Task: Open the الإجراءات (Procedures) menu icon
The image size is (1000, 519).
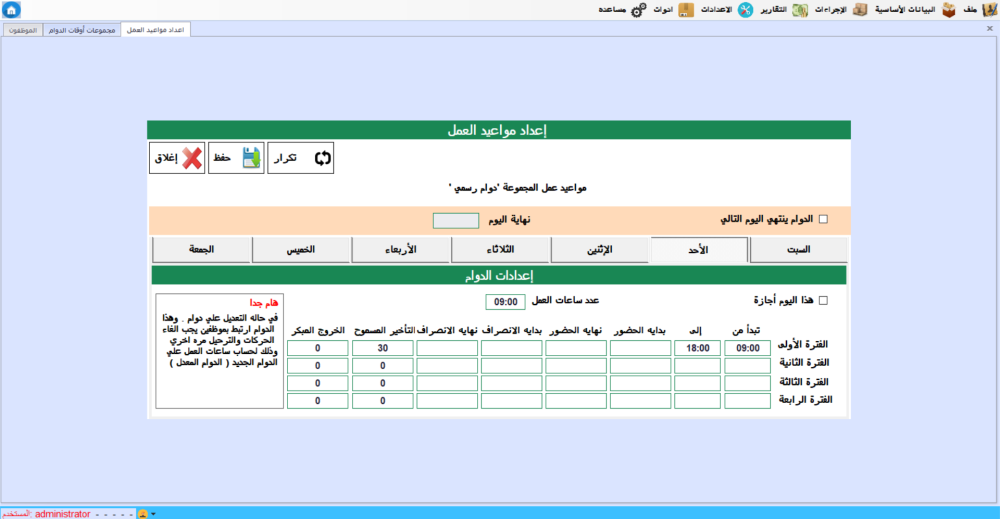Action: tap(860, 10)
